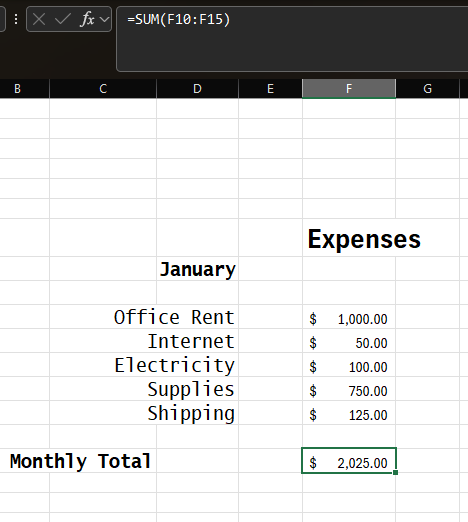Select column D header
Viewport: 468px width, 522px height.
(x=197, y=89)
